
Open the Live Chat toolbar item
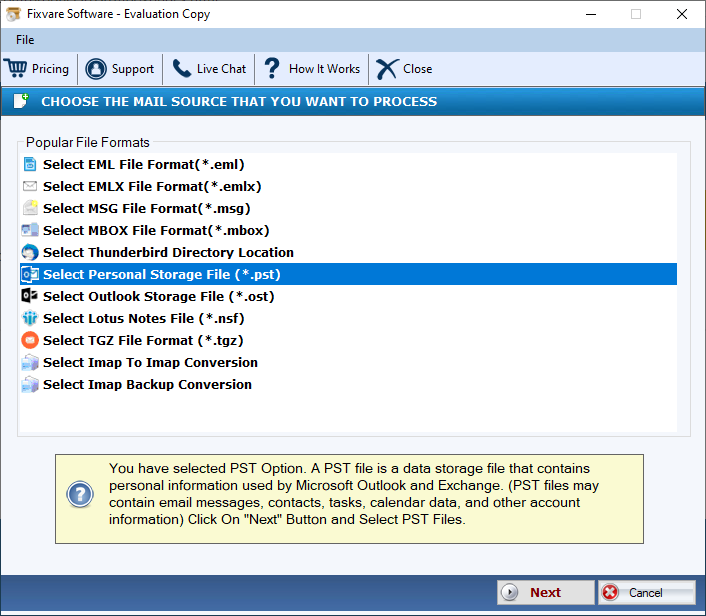pyautogui.click(x=220, y=69)
